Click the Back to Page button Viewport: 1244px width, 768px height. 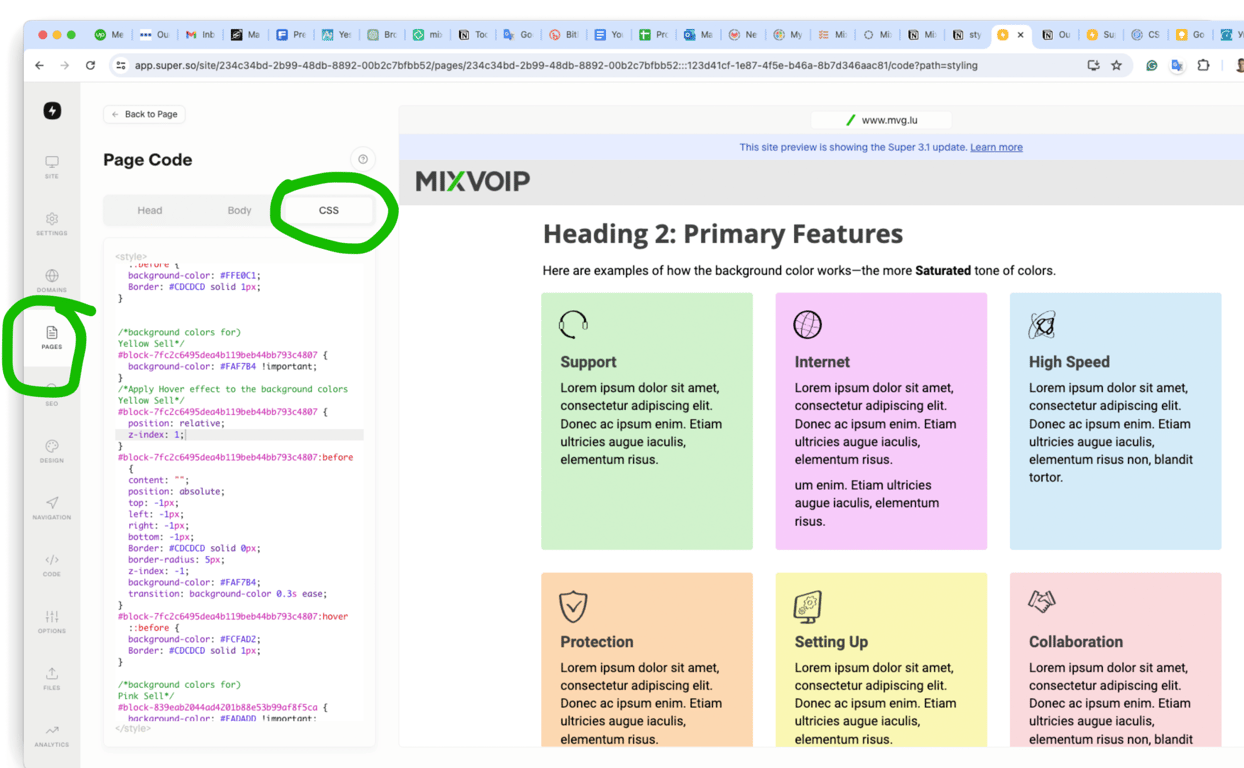click(x=143, y=114)
